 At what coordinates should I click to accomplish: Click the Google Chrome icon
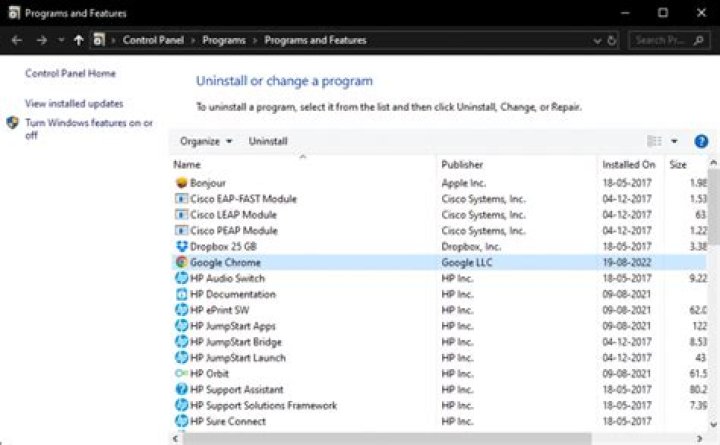(x=181, y=262)
